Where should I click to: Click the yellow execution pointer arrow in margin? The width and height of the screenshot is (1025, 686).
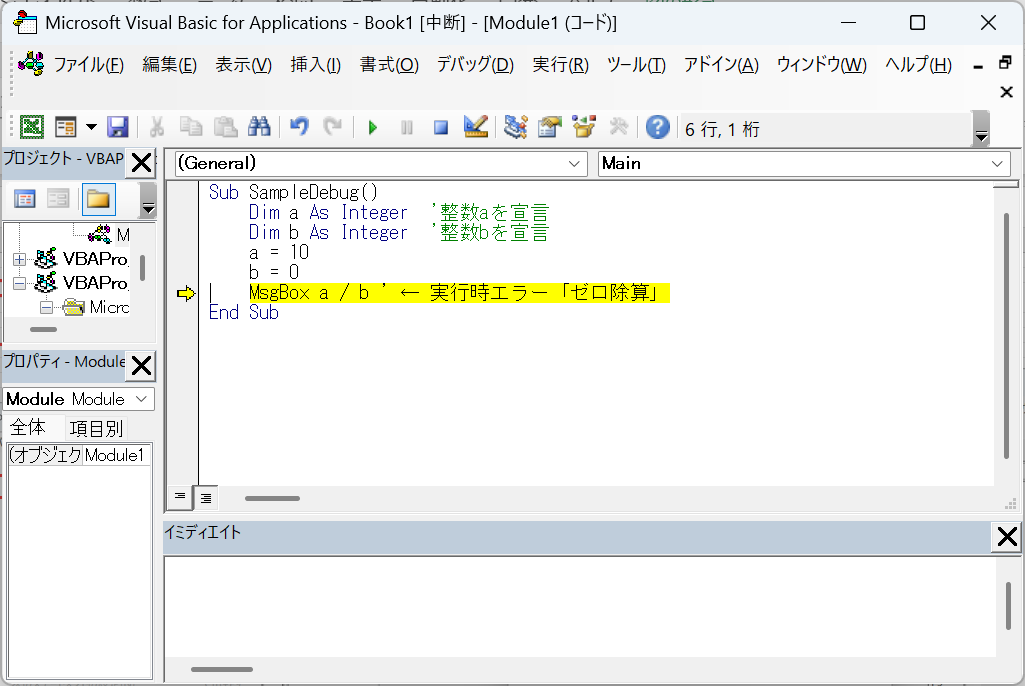point(186,293)
